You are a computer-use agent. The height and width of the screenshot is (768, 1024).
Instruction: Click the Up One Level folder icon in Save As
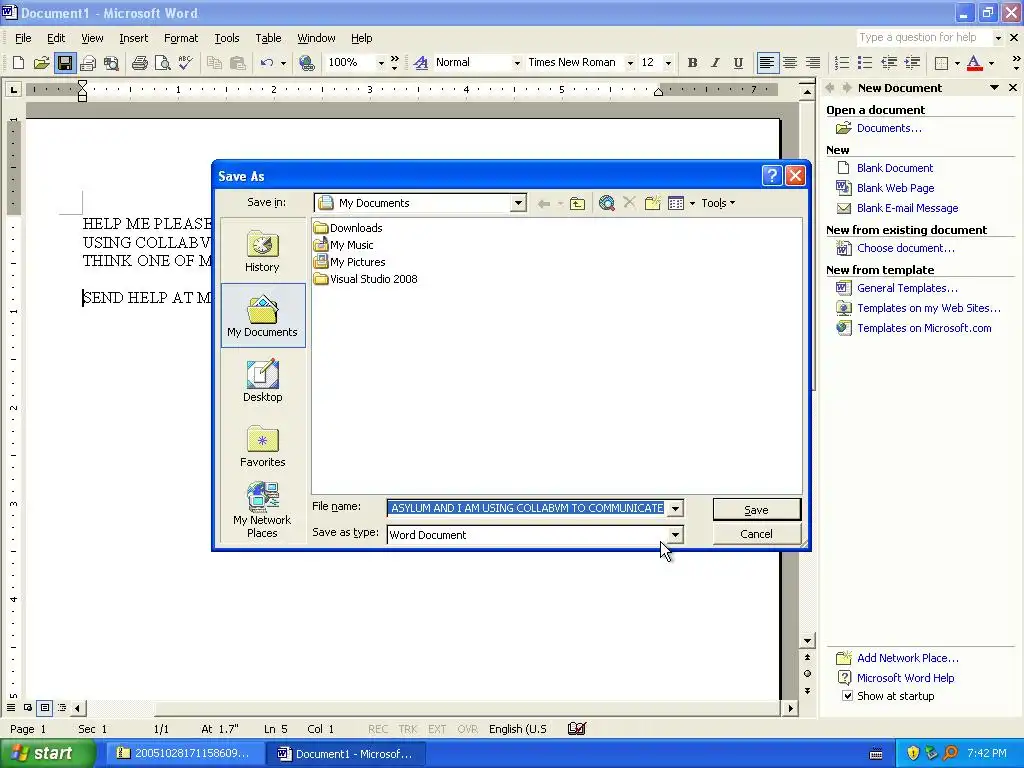(577, 203)
